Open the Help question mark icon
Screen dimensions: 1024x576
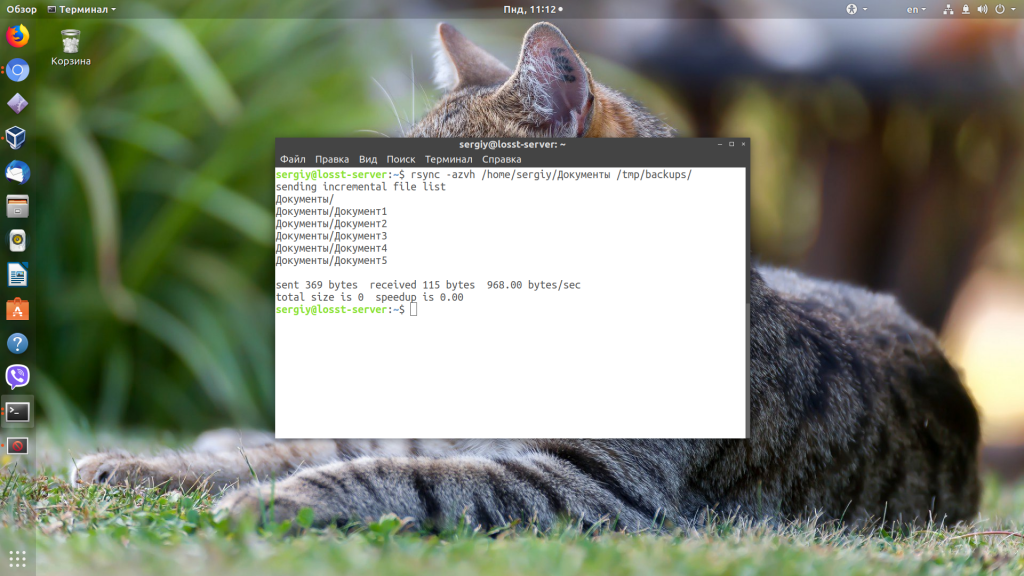pyautogui.click(x=17, y=343)
